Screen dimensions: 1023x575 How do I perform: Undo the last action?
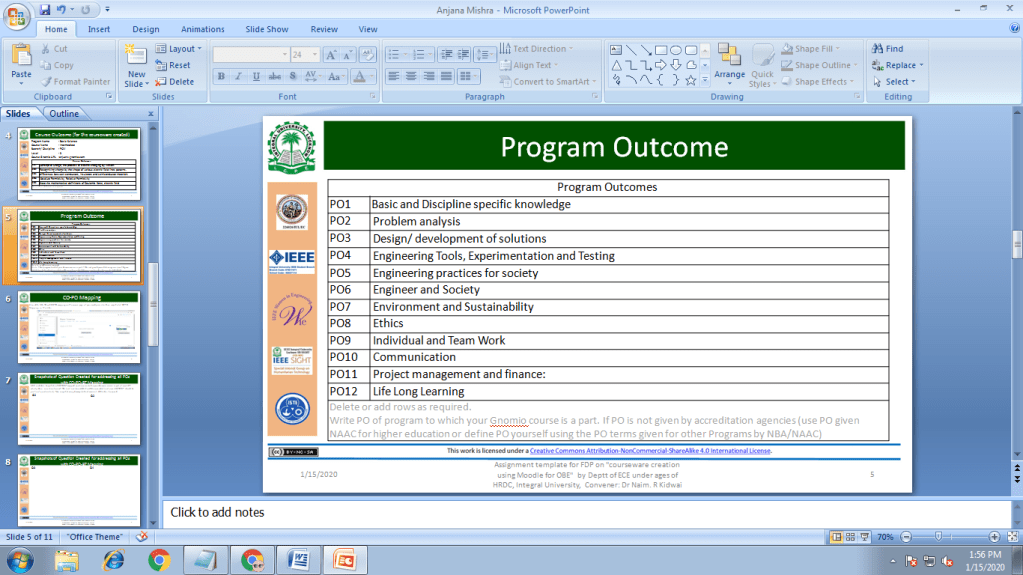(61, 10)
